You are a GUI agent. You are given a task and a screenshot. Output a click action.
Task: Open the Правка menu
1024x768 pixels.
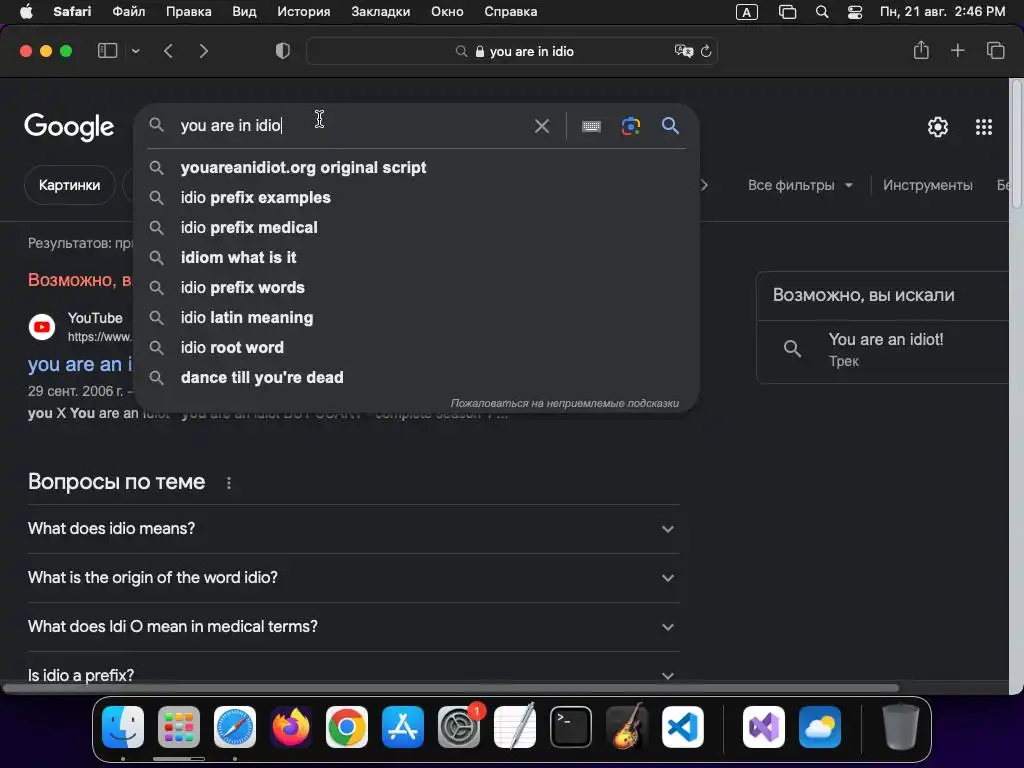point(189,12)
